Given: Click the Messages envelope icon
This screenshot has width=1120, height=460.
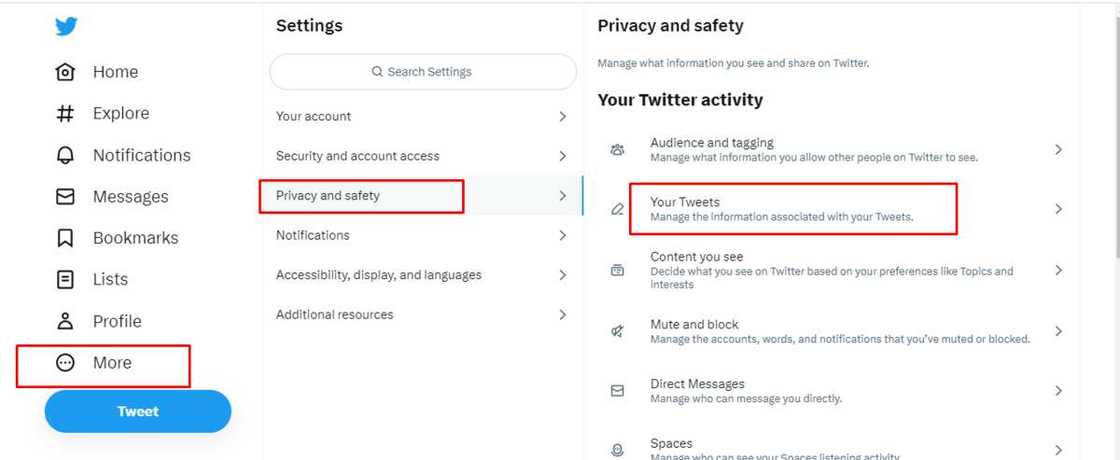Looking at the screenshot, I should [65, 197].
